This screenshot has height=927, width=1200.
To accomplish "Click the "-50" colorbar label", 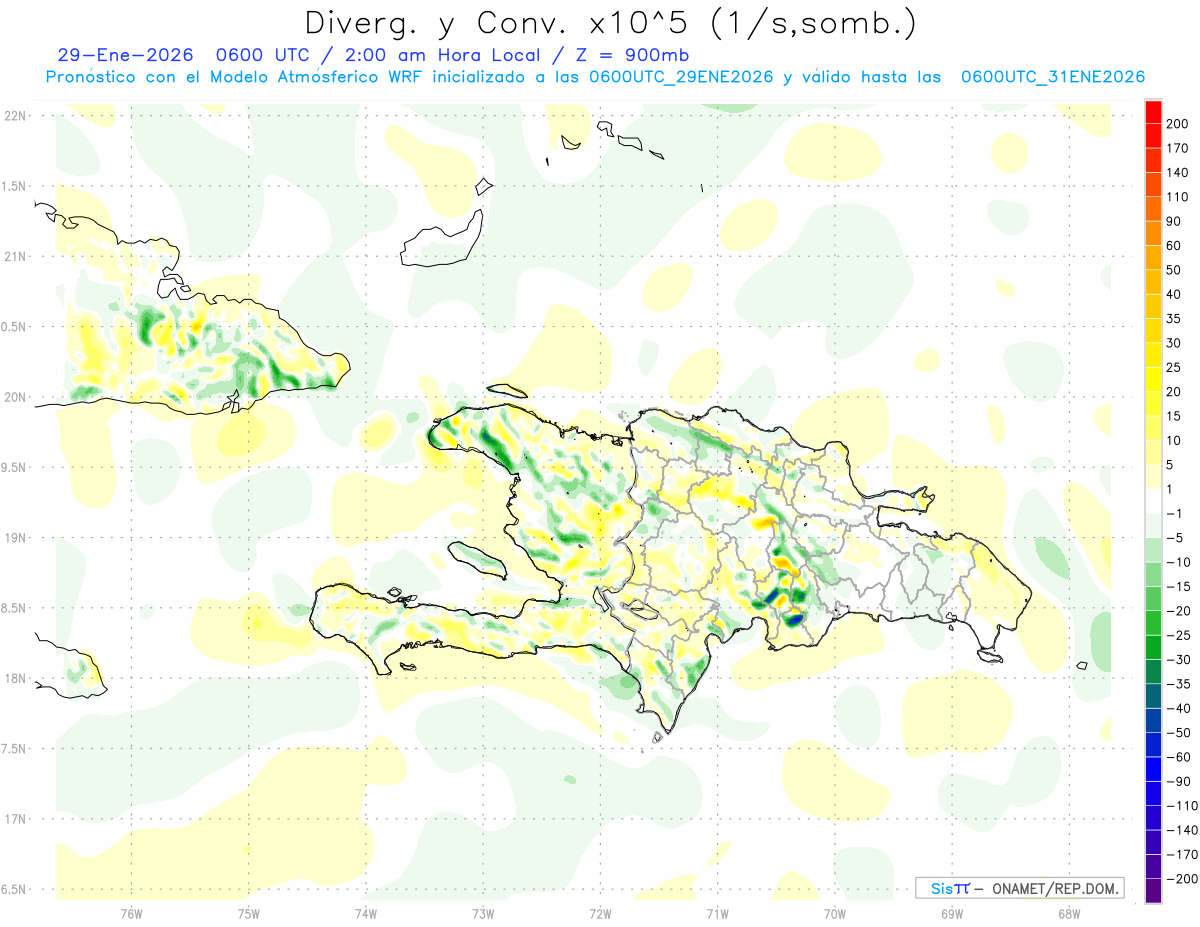I will pos(1180,732).
